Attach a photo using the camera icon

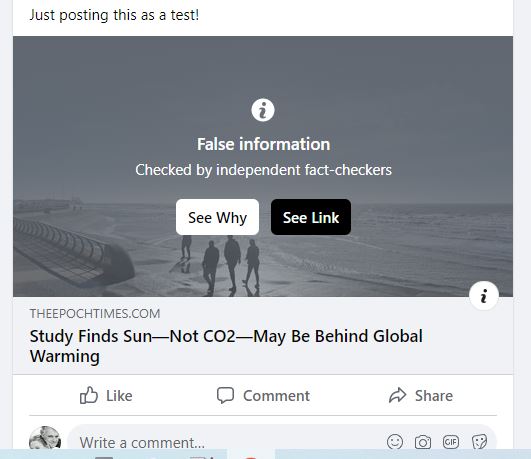pyautogui.click(x=423, y=442)
